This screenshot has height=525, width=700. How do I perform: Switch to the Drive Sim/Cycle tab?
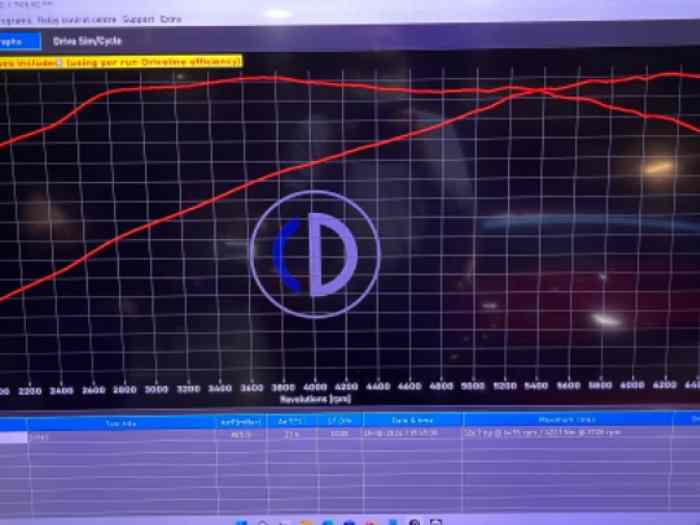87,41
